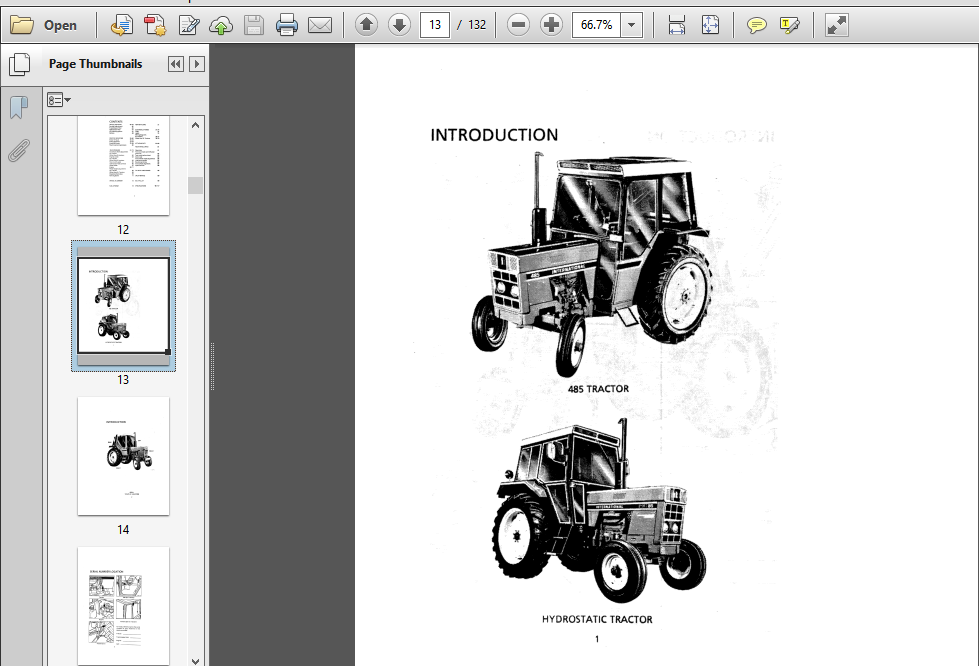
Task: Click the page number field showing 13
Action: point(435,25)
